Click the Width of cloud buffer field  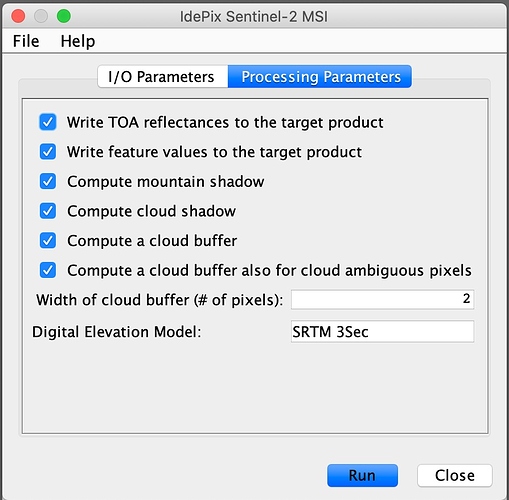(382, 299)
